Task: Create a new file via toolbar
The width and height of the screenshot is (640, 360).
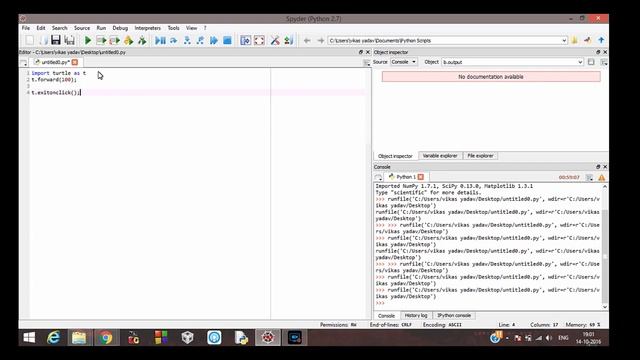Action: point(29,40)
